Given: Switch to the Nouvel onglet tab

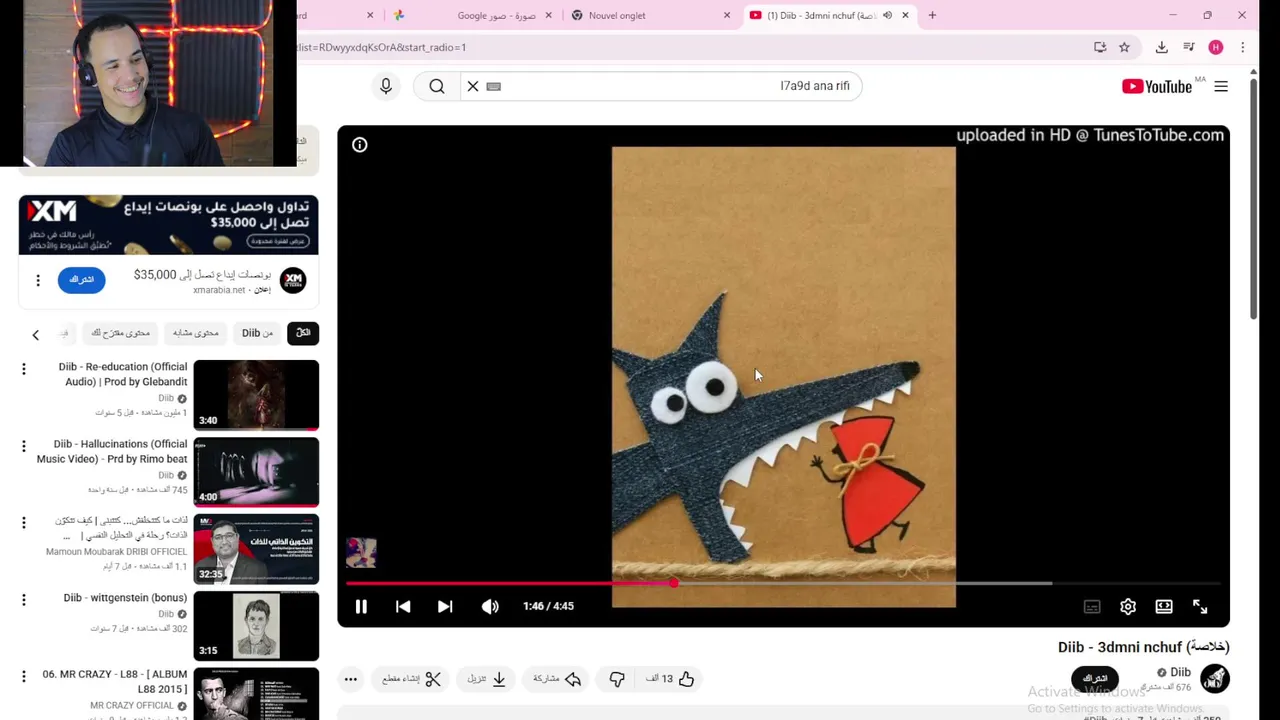Looking at the screenshot, I should pos(650,15).
